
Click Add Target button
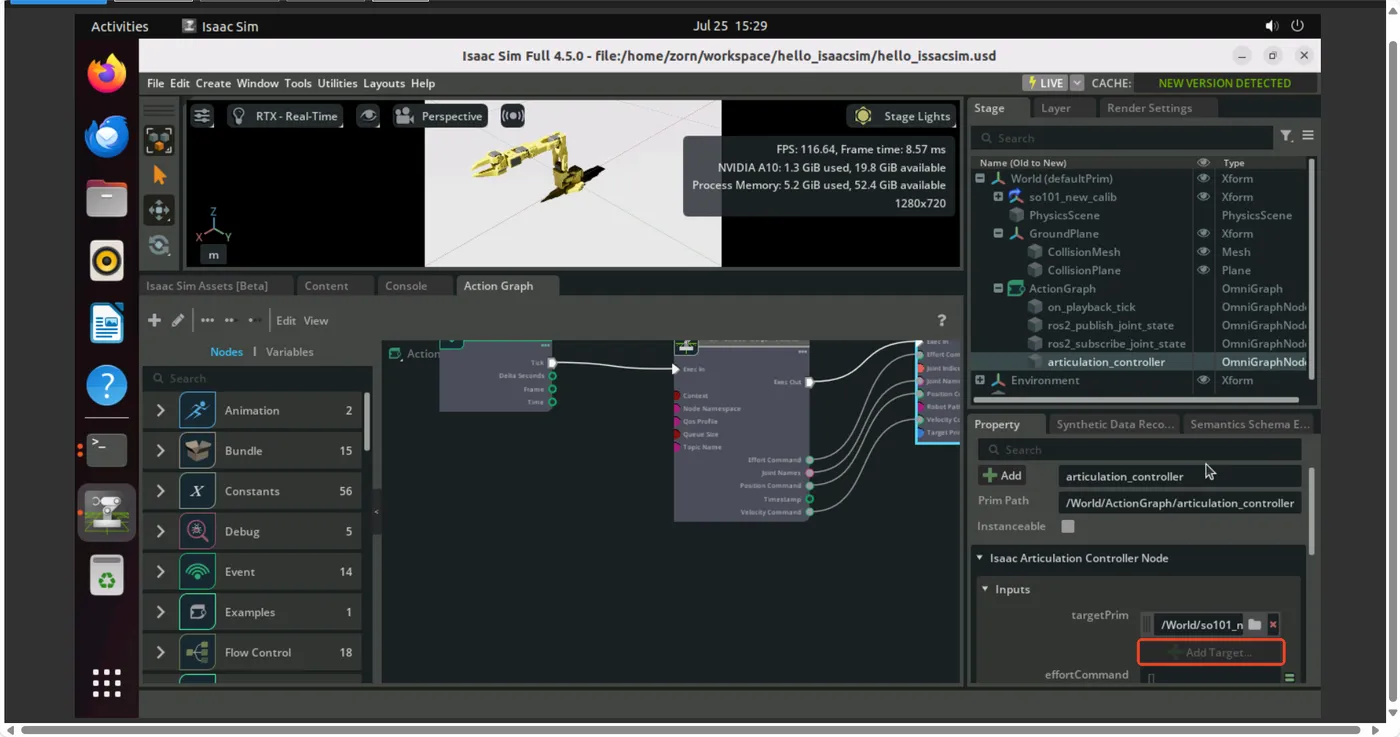[x=1211, y=652]
